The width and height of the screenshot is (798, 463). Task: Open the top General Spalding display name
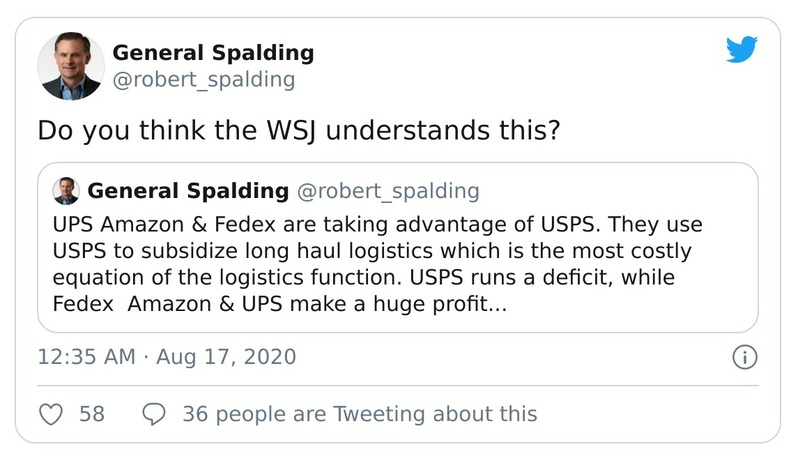(212, 53)
